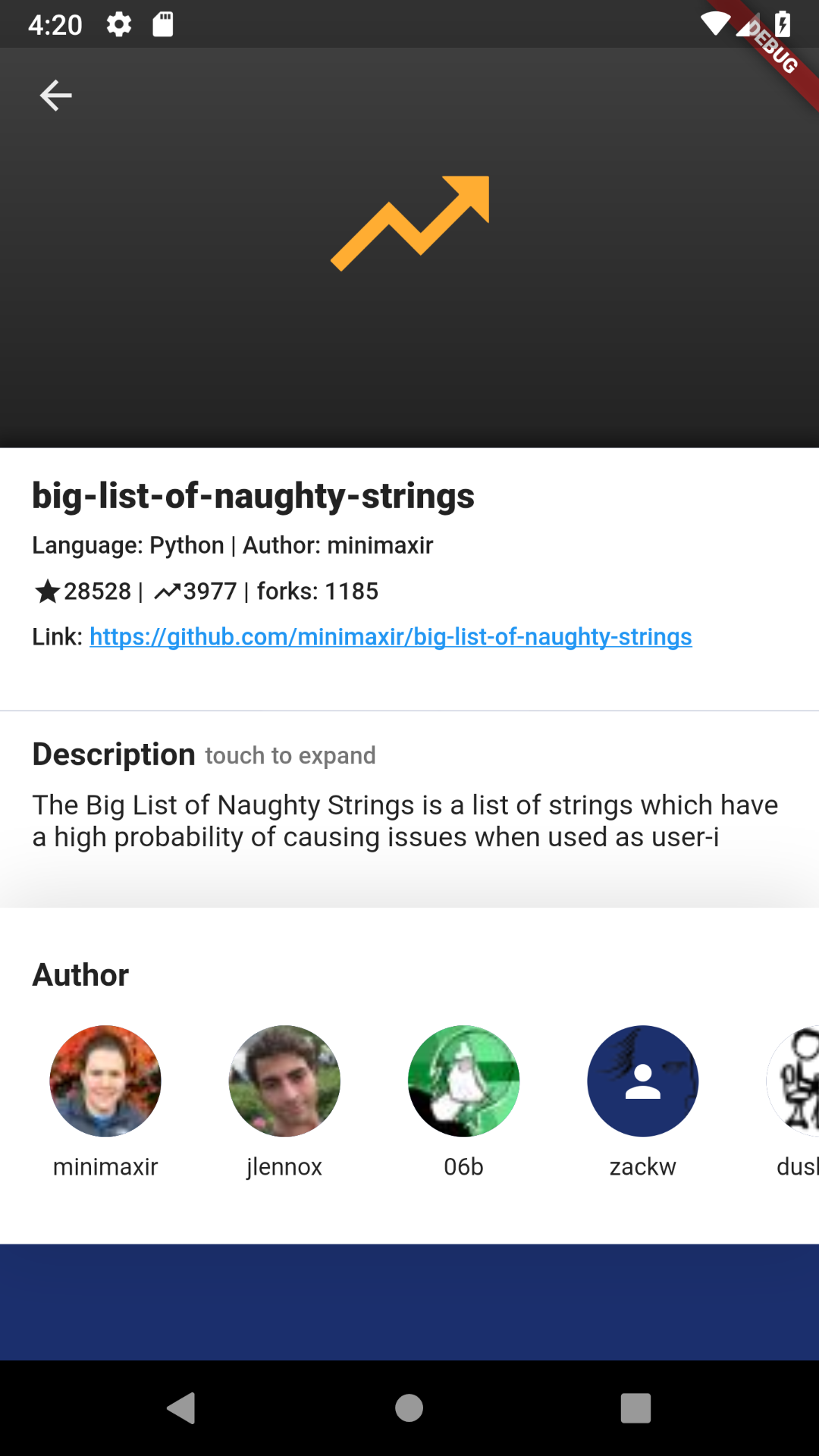Expand the Description section header

(114, 755)
